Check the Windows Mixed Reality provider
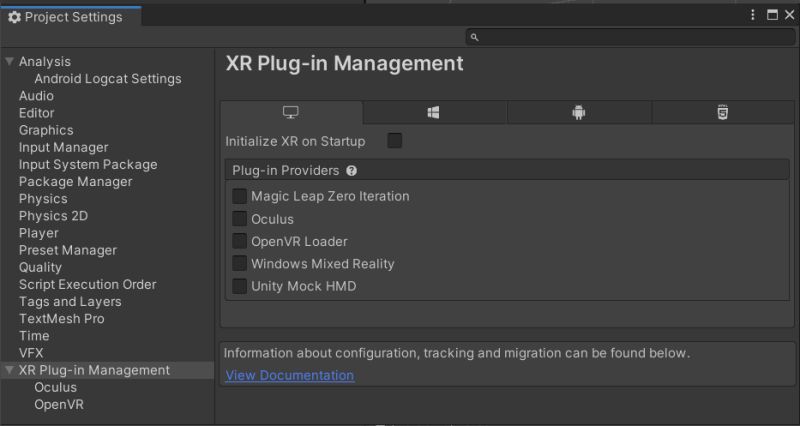Image resolution: width=800 pixels, height=426 pixels. 240,264
